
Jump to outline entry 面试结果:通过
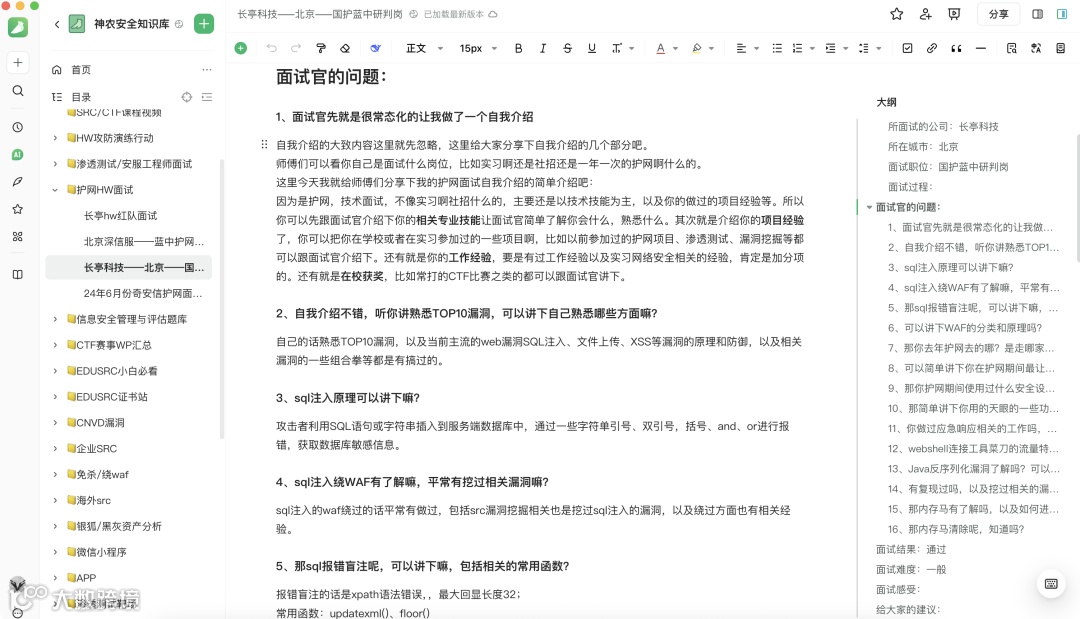click(x=911, y=549)
